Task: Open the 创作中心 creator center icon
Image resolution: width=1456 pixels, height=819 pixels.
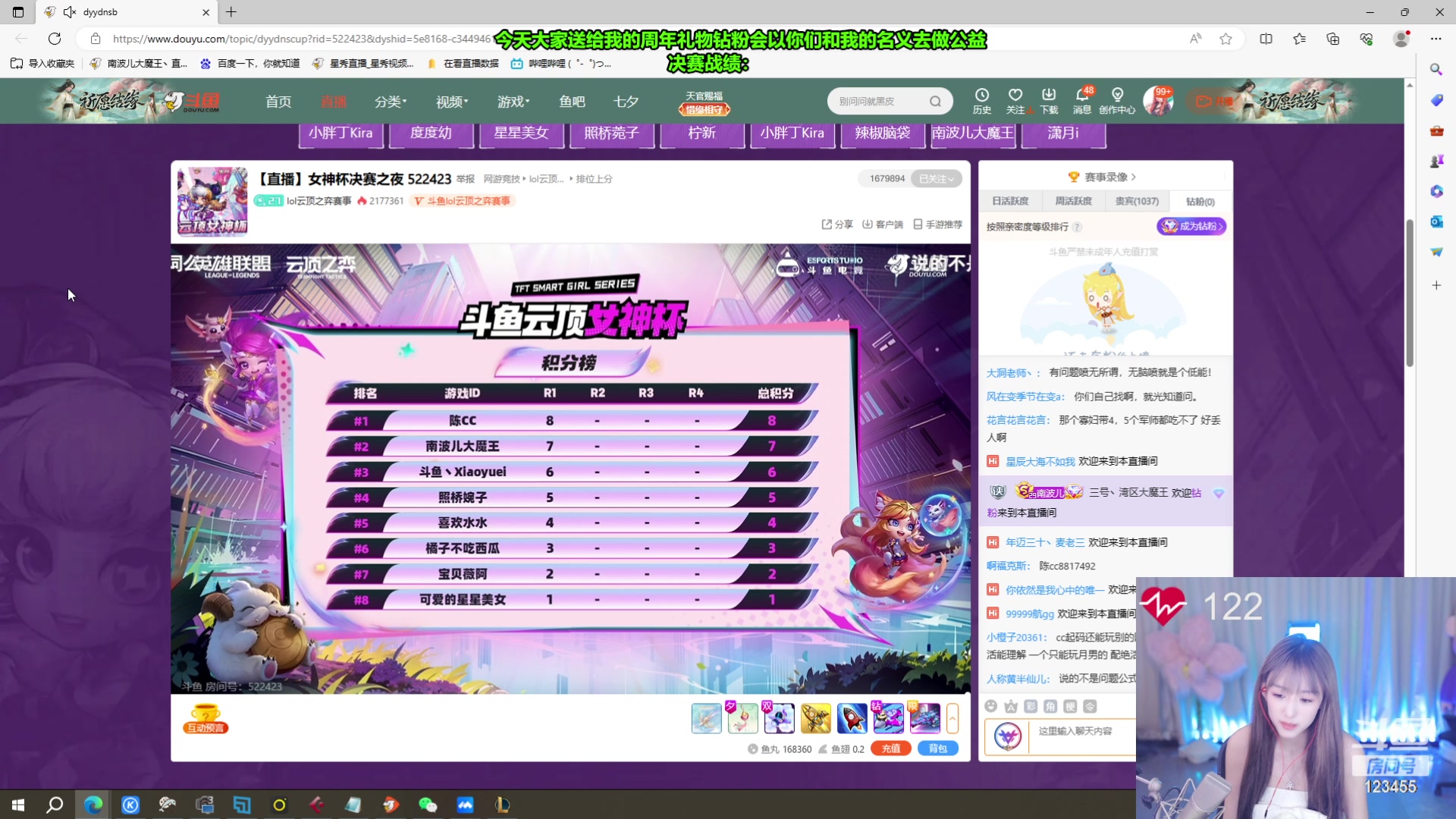Action: coord(1117,100)
